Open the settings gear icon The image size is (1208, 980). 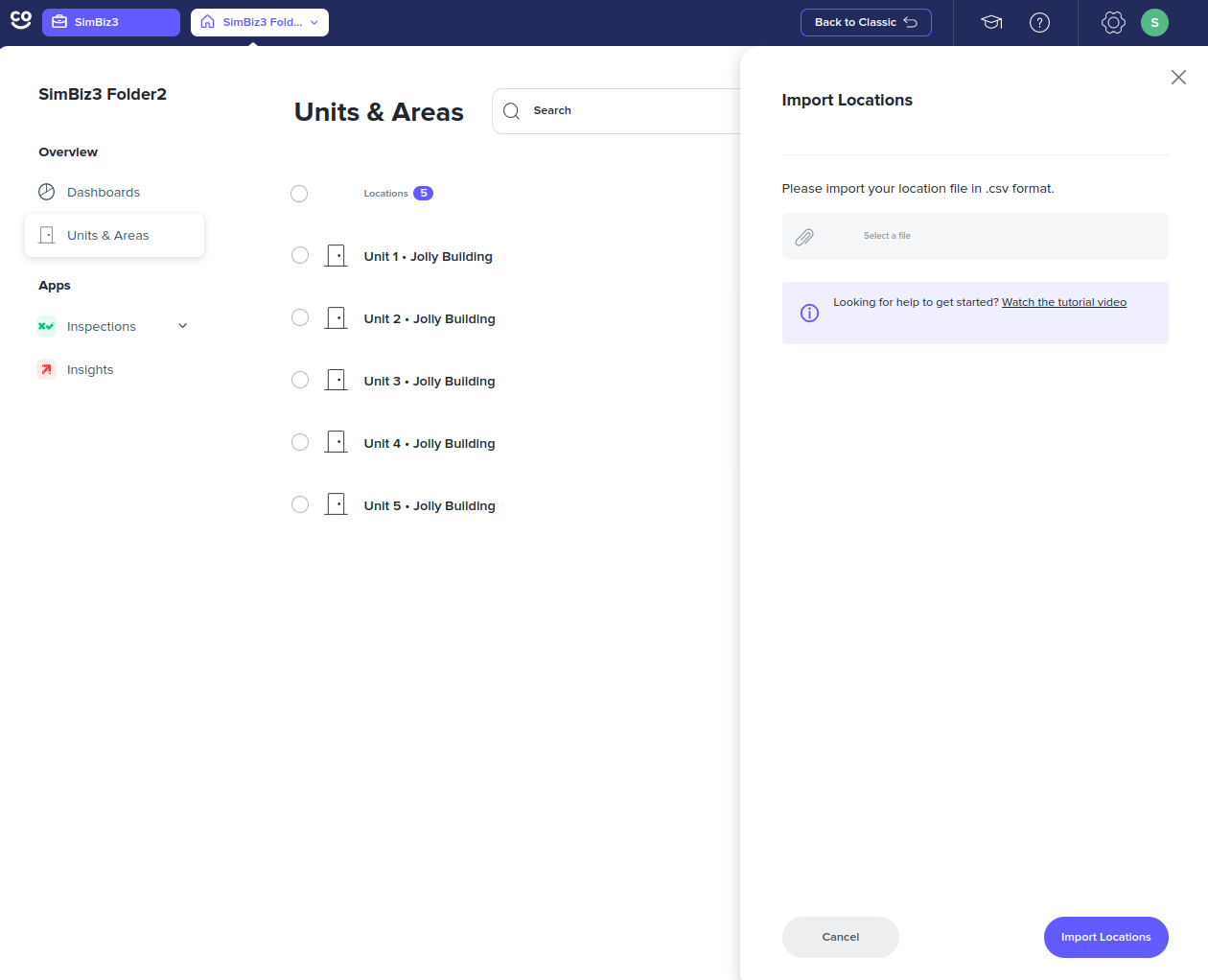tap(1113, 22)
